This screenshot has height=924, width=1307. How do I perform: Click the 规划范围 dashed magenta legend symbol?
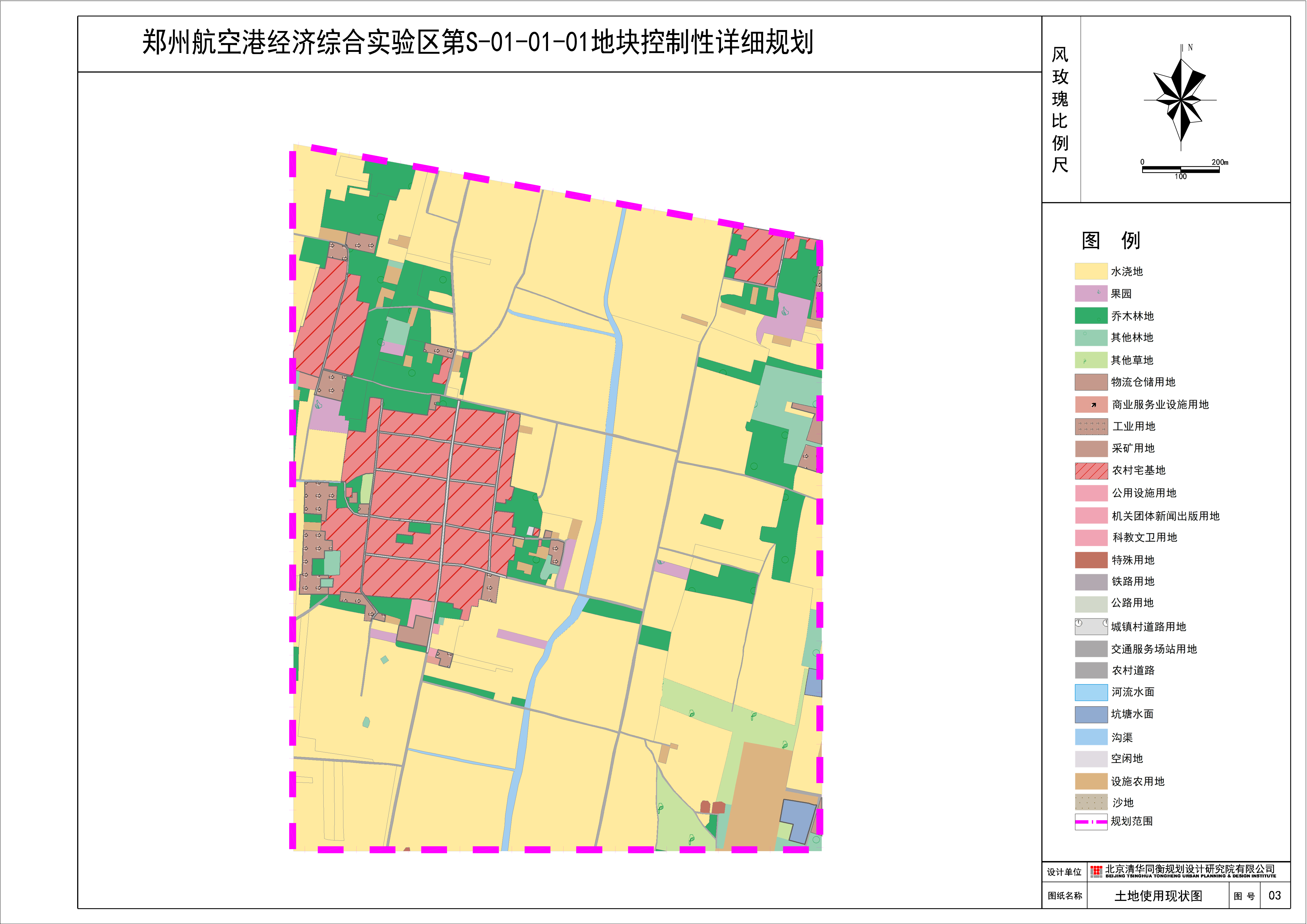(1091, 822)
